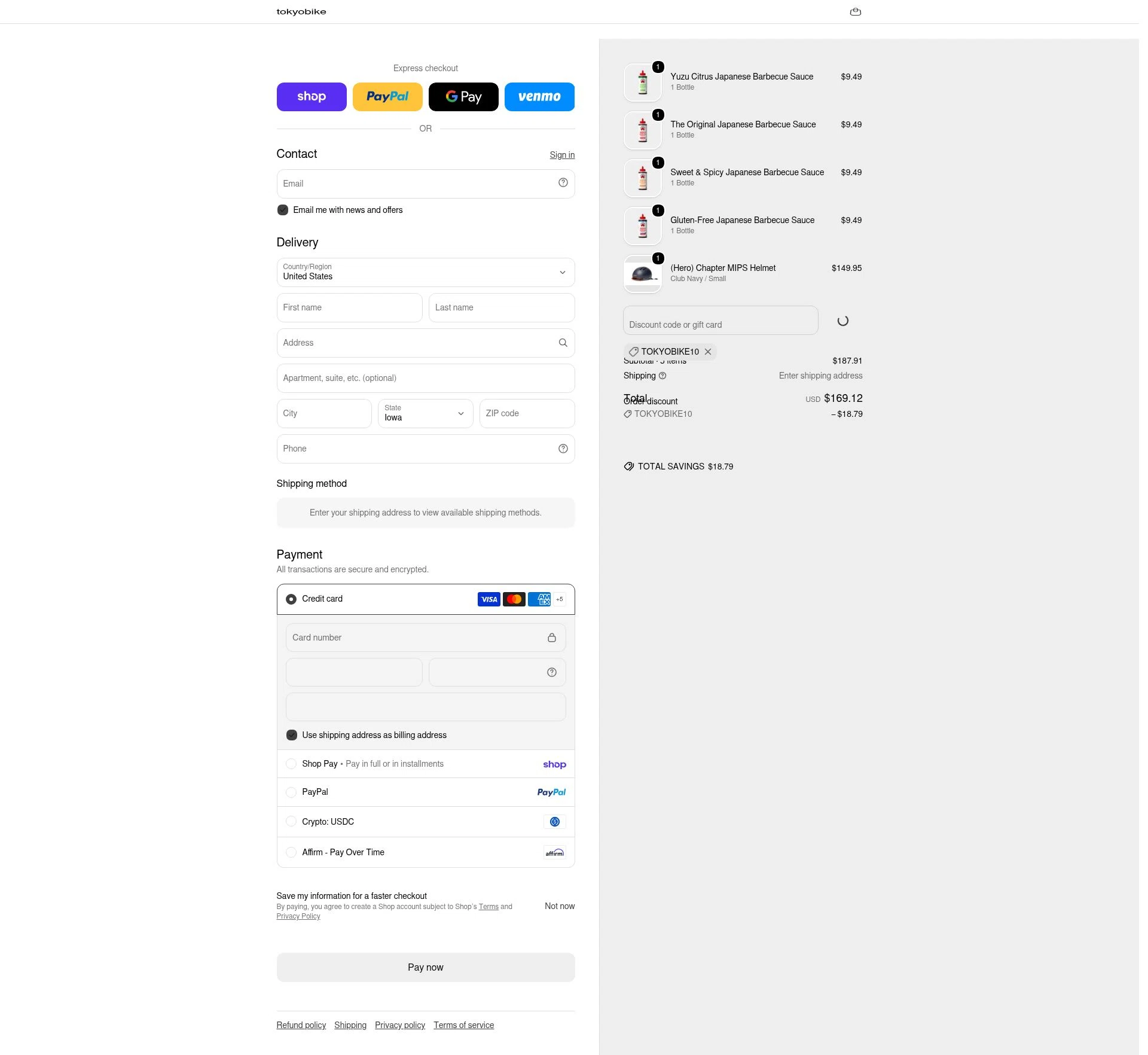Click Not now for saving information

pyautogui.click(x=560, y=907)
